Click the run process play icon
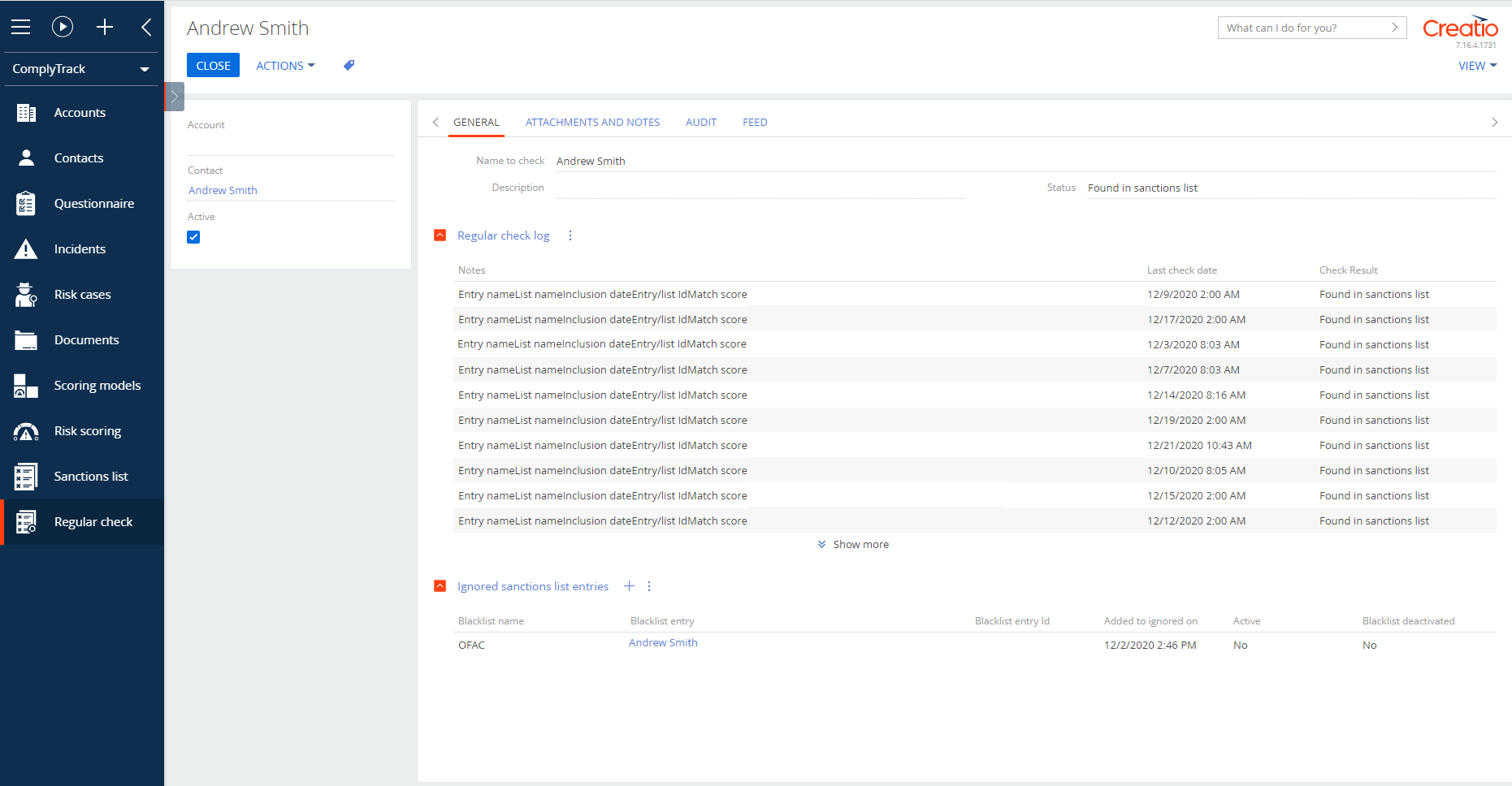Image resolution: width=1512 pixels, height=786 pixels. coord(63,27)
